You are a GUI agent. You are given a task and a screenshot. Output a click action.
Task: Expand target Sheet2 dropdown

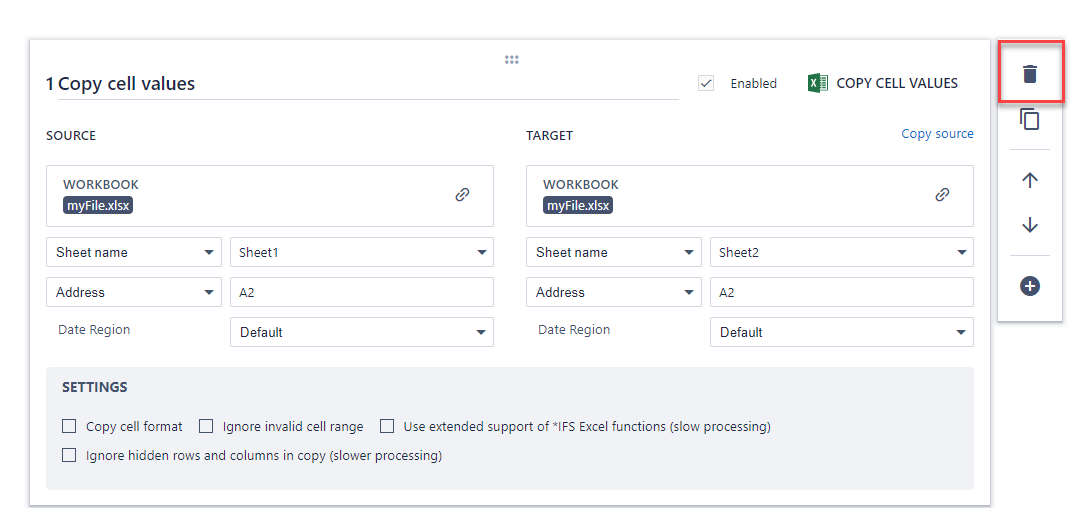point(841,252)
